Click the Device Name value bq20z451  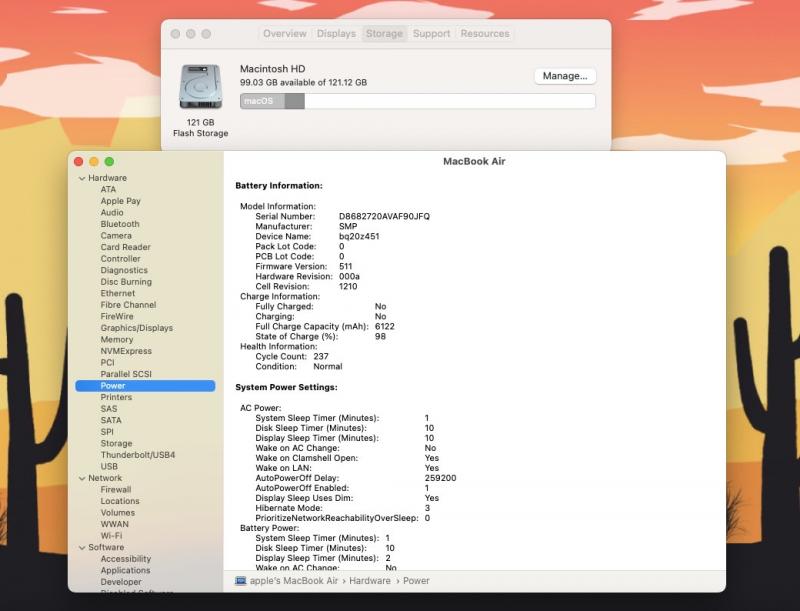[359, 237]
